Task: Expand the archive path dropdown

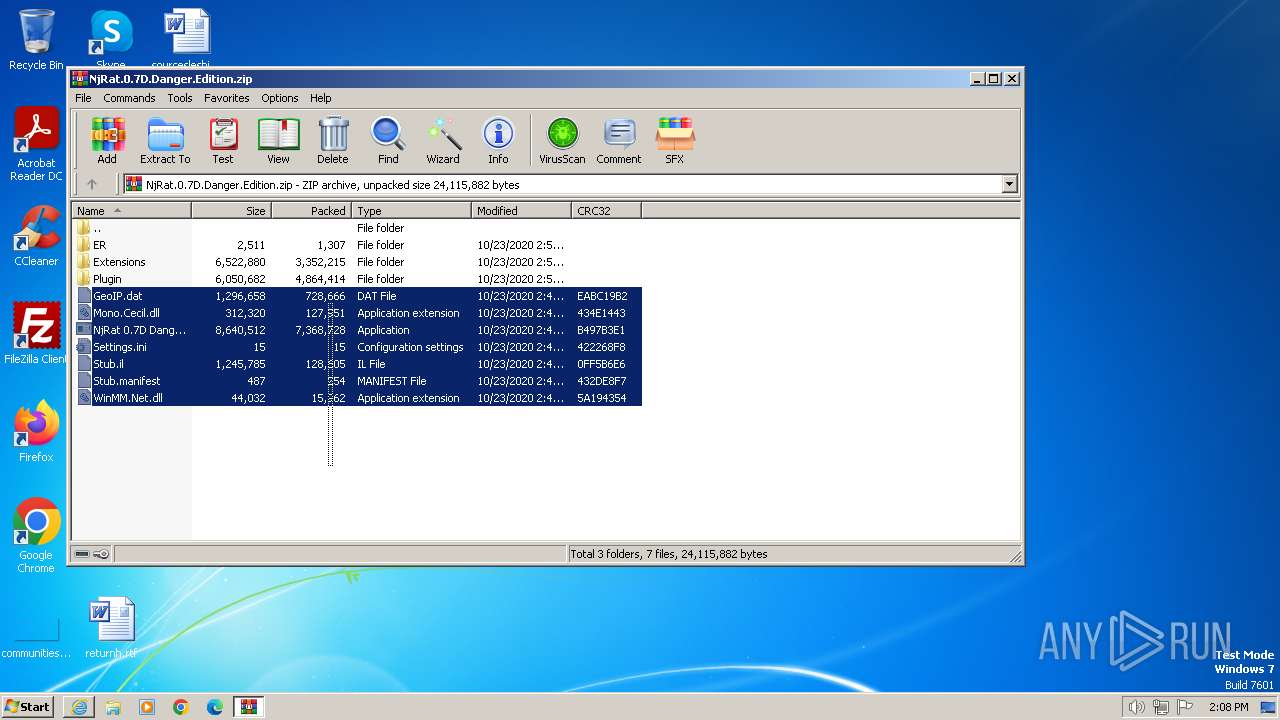Action: coord(1009,184)
